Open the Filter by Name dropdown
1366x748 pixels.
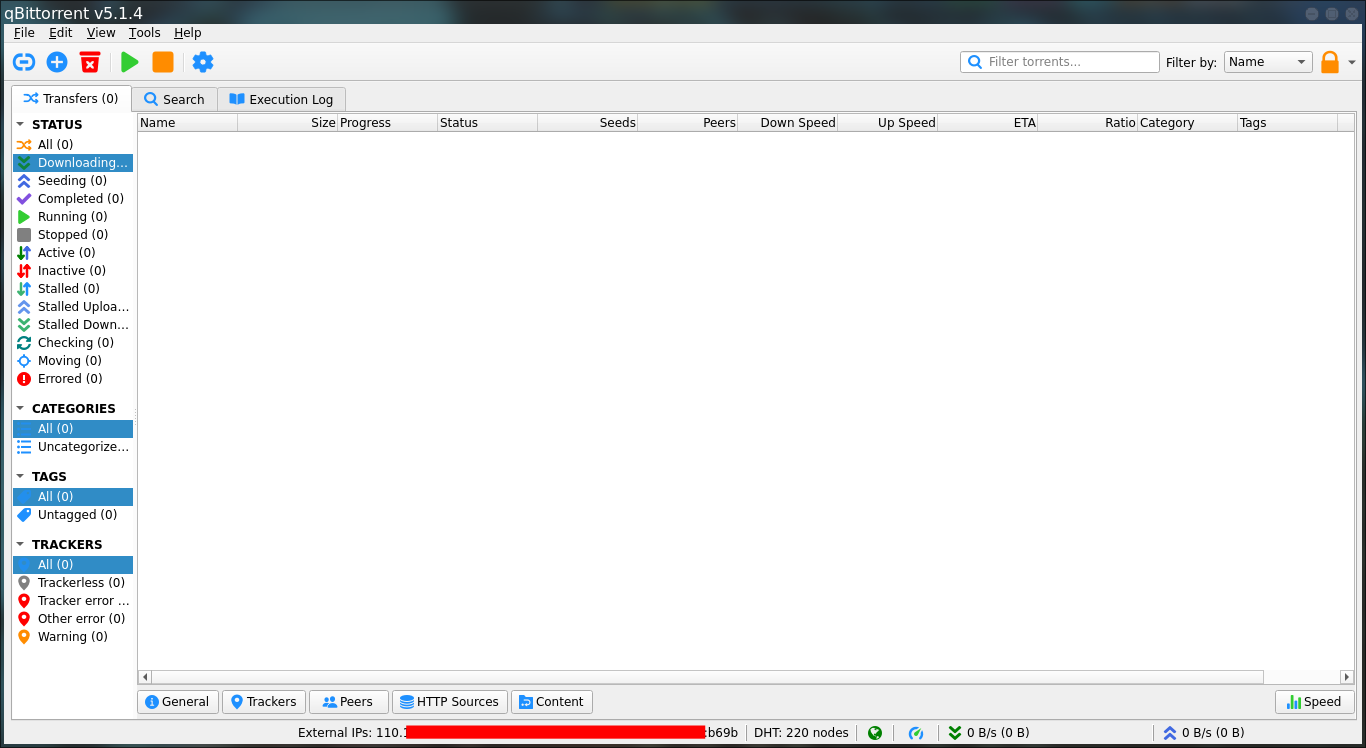pos(1268,62)
